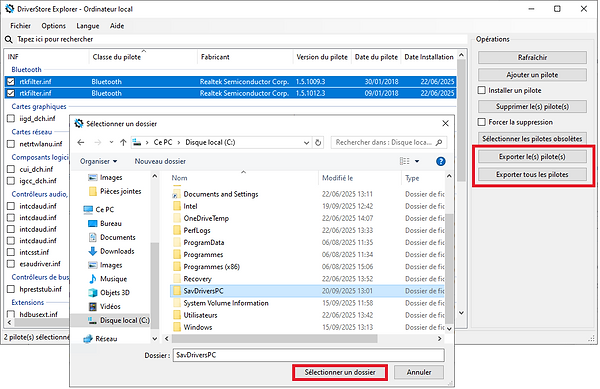Enable the Forcer la suppression checkbox
This screenshot has height=389, width=600.
point(481,122)
